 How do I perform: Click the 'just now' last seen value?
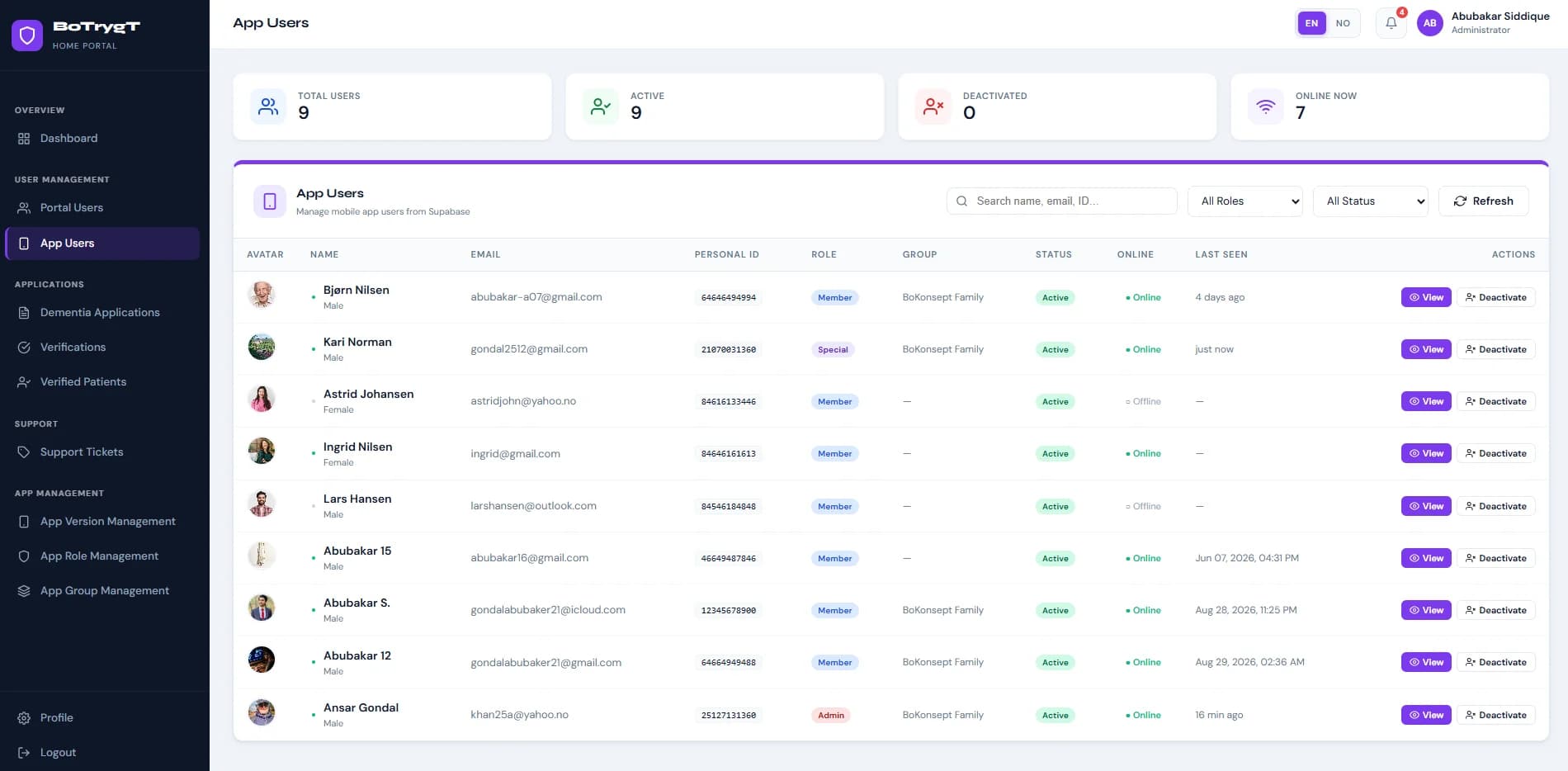(x=1214, y=349)
